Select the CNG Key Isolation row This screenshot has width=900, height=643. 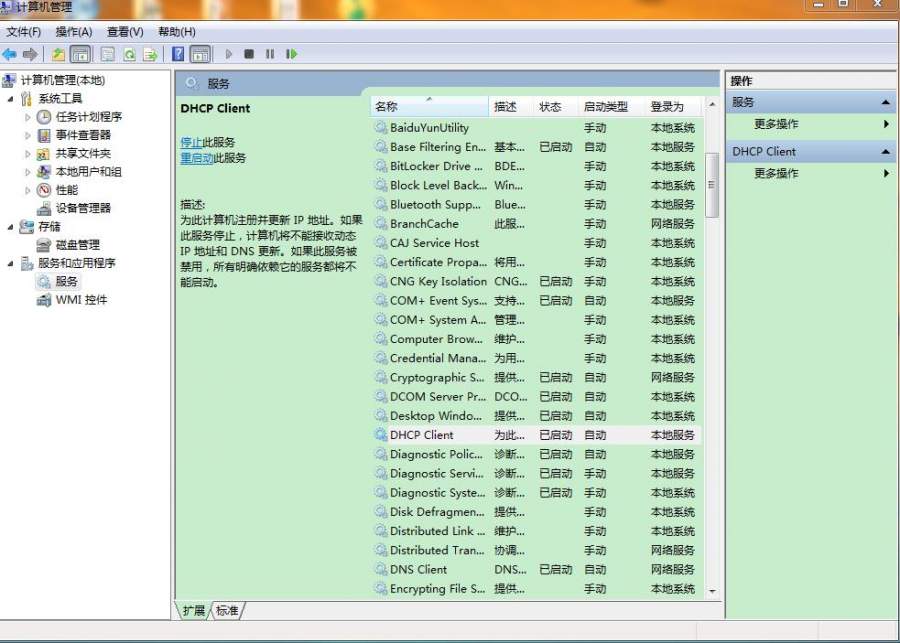[536, 282]
